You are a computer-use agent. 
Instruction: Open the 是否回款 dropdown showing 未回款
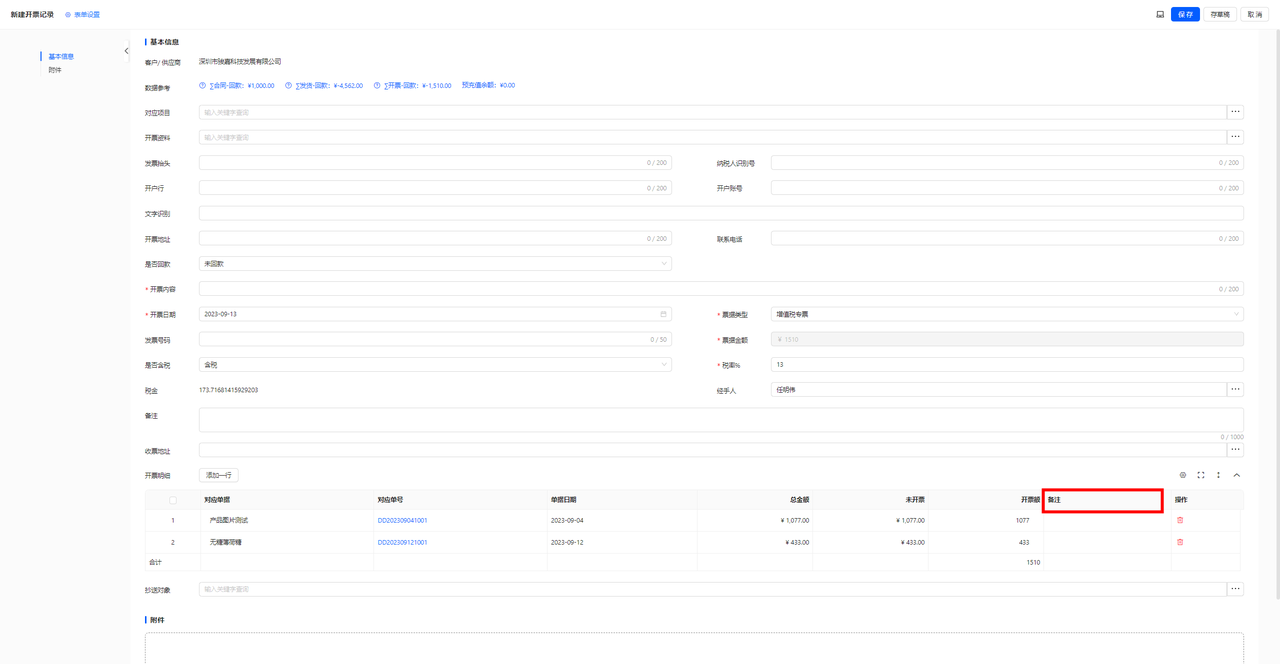tap(435, 264)
